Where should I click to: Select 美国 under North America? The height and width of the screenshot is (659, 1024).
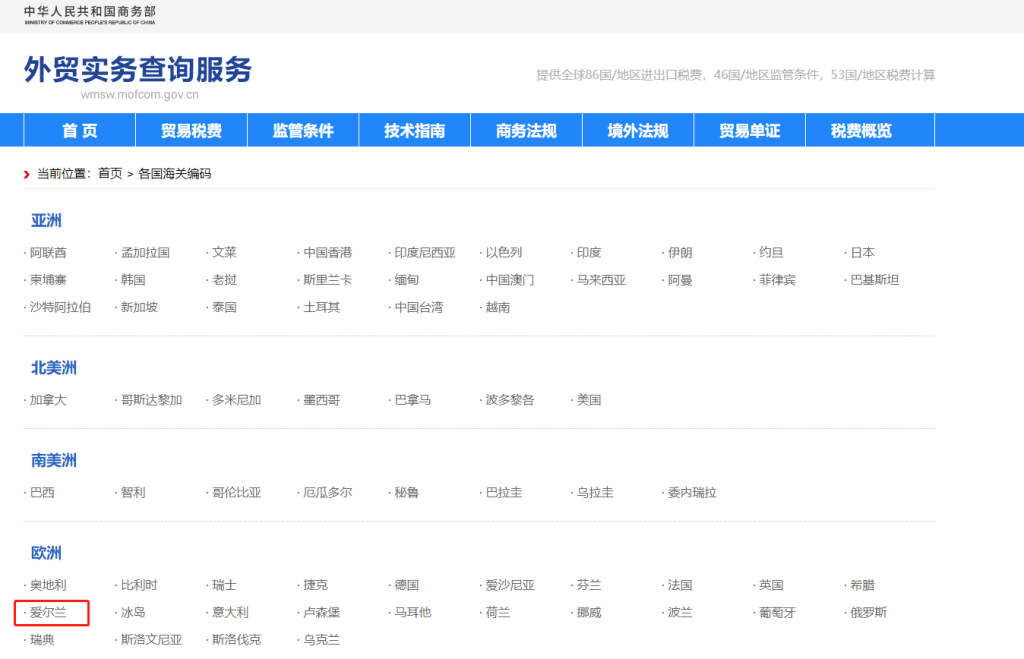pyautogui.click(x=588, y=400)
